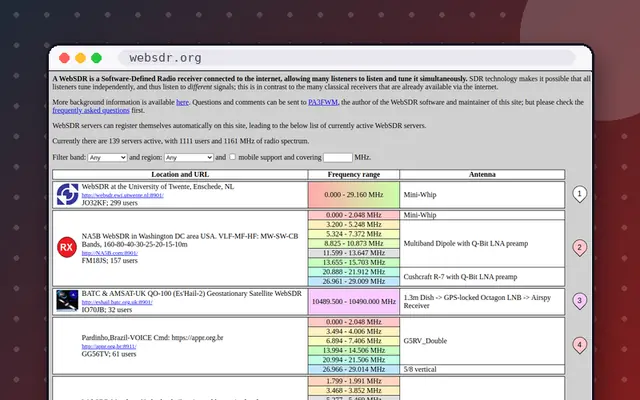Click the 8.825 - 10.873 MHz cell
640x400 pixels.
click(x=354, y=244)
